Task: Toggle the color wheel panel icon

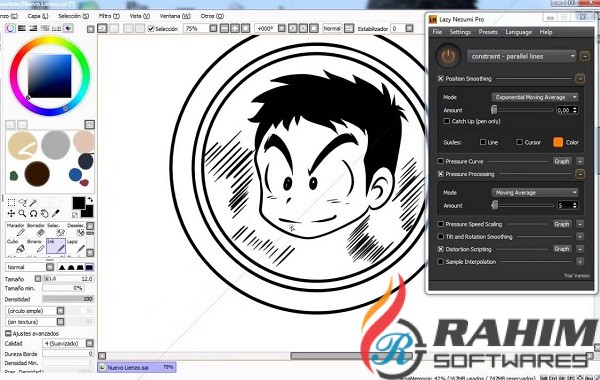Action: pyautogui.click(x=10, y=28)
